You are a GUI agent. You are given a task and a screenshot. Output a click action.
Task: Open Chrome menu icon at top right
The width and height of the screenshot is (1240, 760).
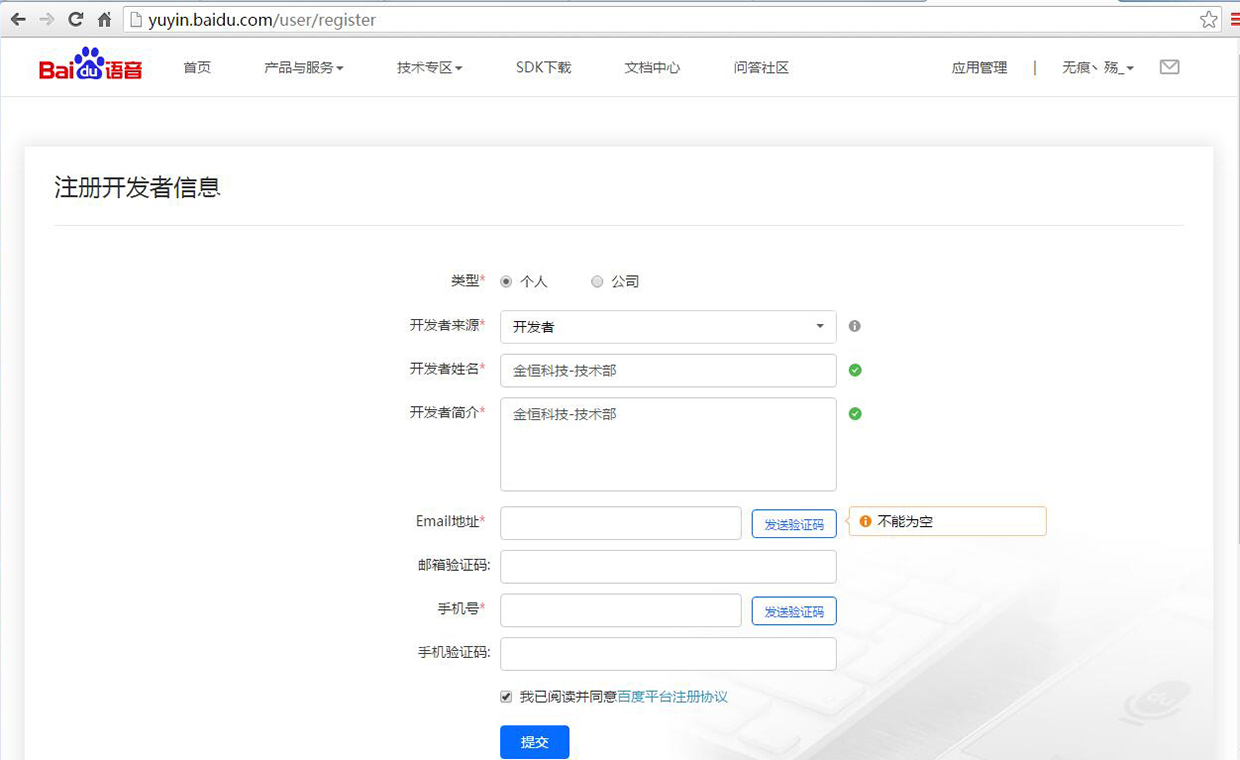point(1235,19)
